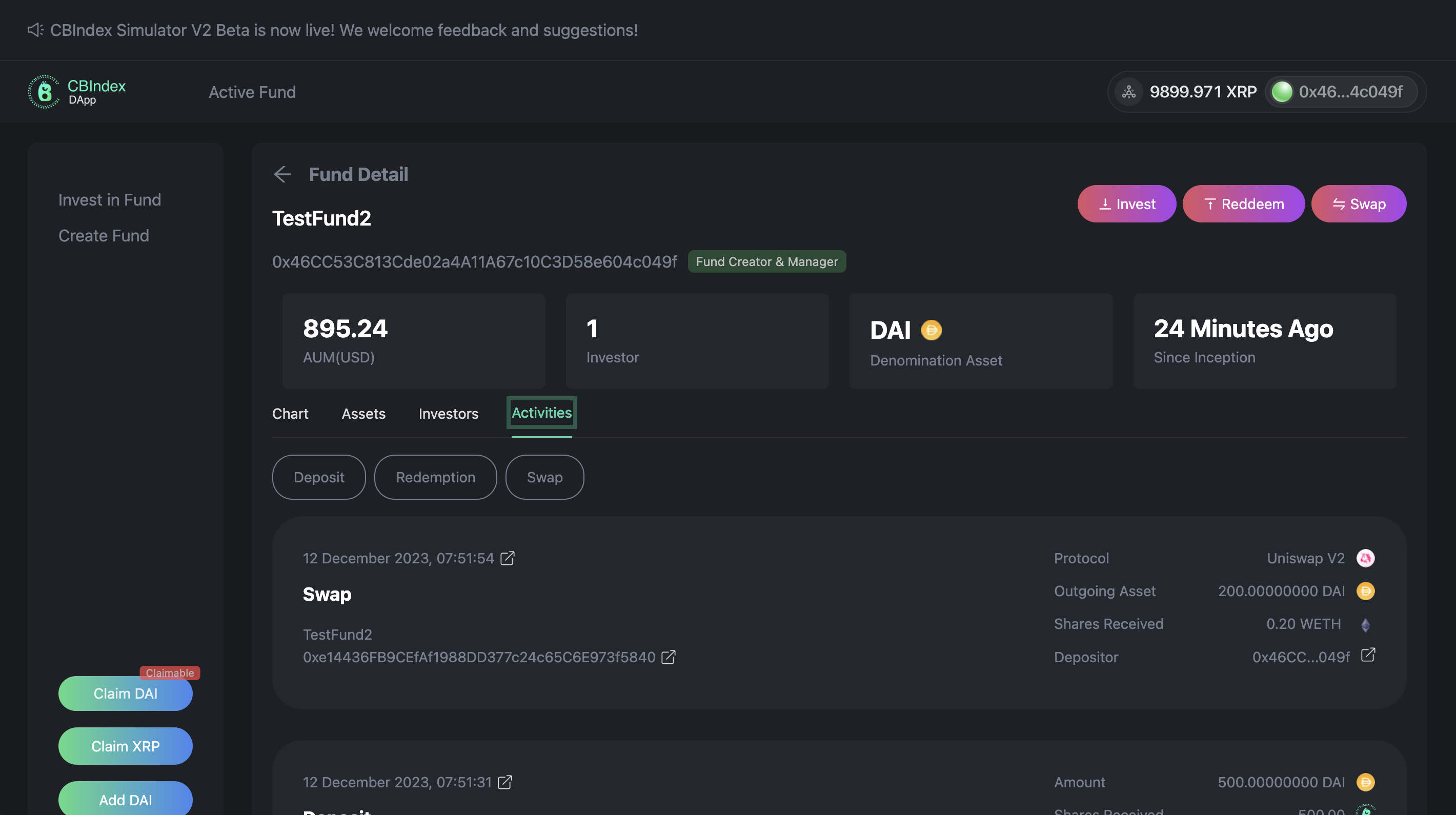Image resolution: width=1456 pixels, height=815 pixels.
Task: Click the announcement megaphone icon
Action: (35, 30)
